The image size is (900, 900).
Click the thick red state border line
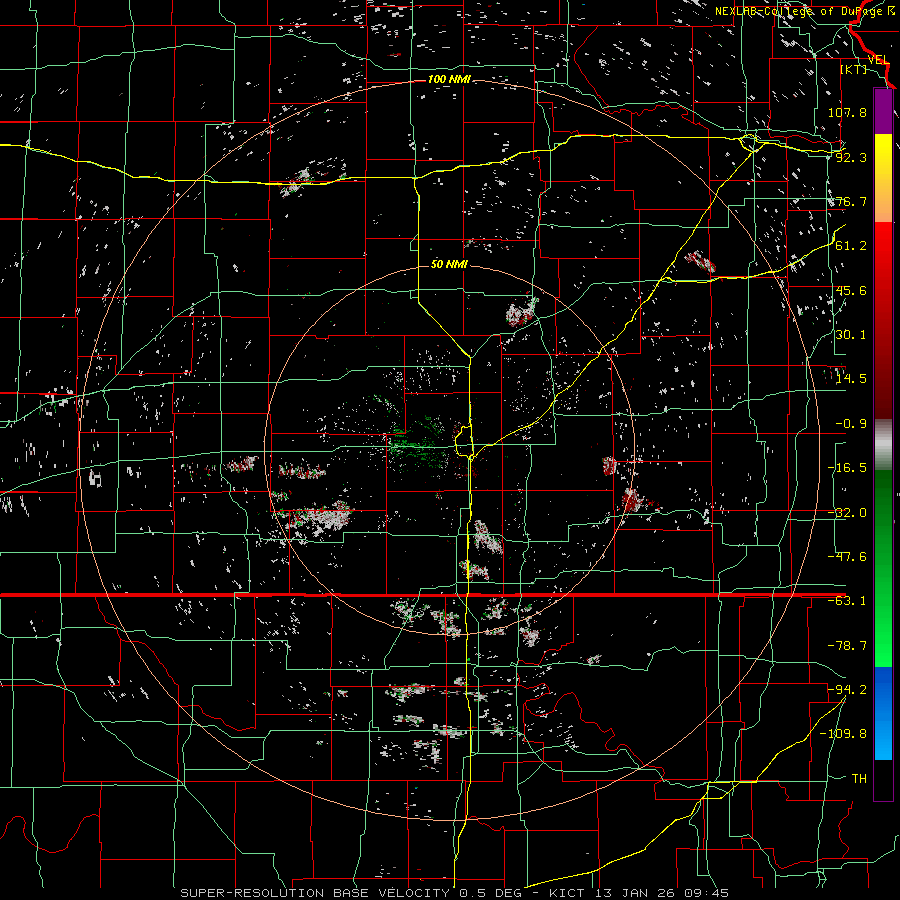coord(422,595)
